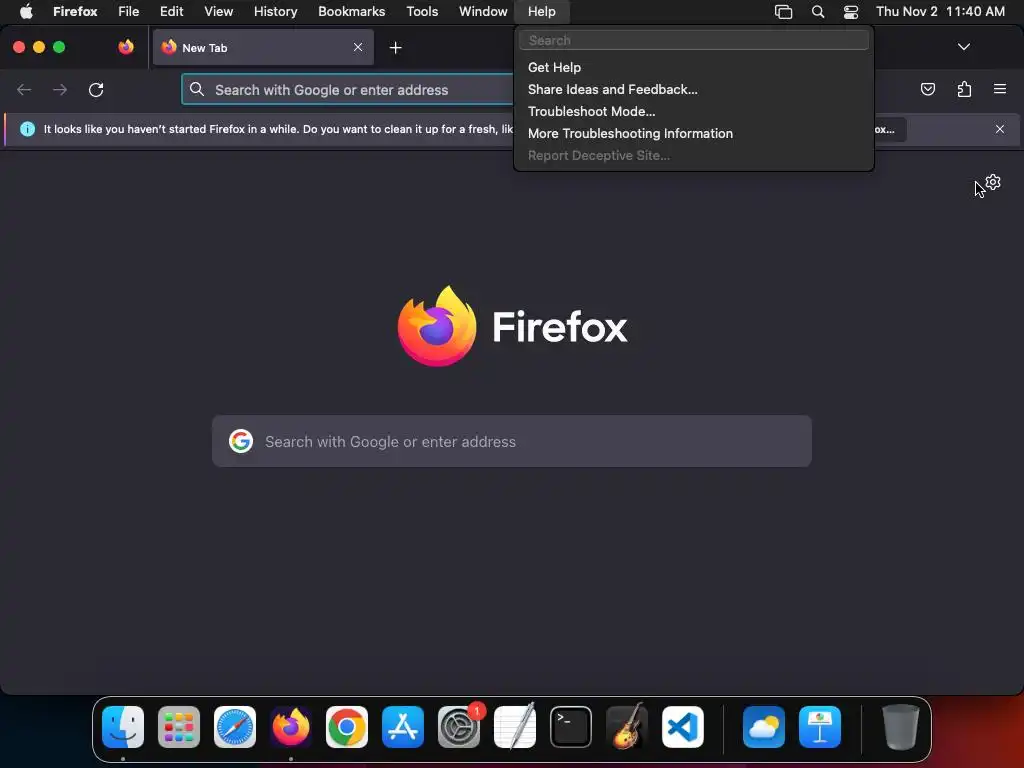Open Weather app from the Dock

[x=764, y=727]
